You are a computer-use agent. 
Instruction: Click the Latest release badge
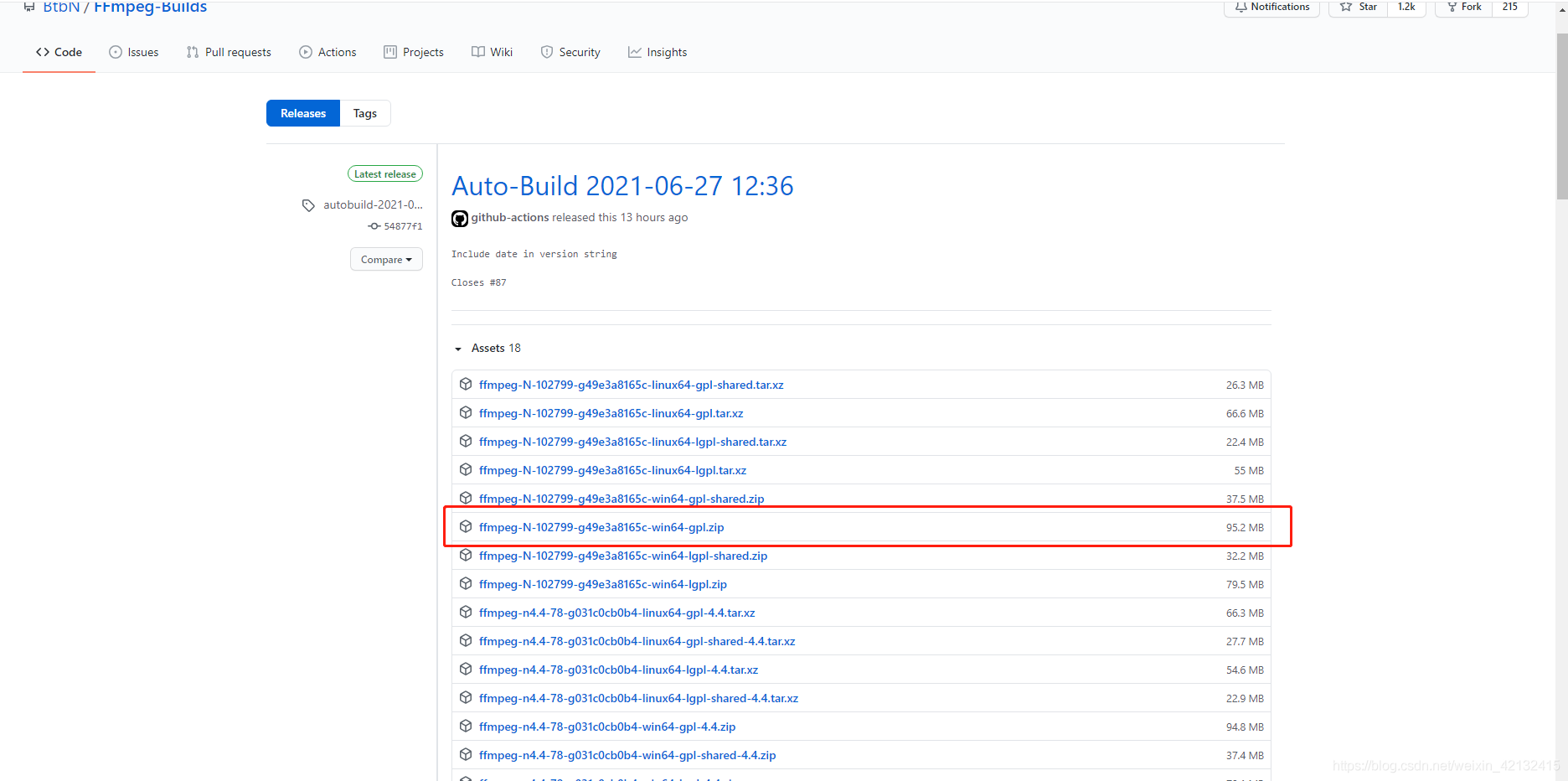[x=385, y=174]
